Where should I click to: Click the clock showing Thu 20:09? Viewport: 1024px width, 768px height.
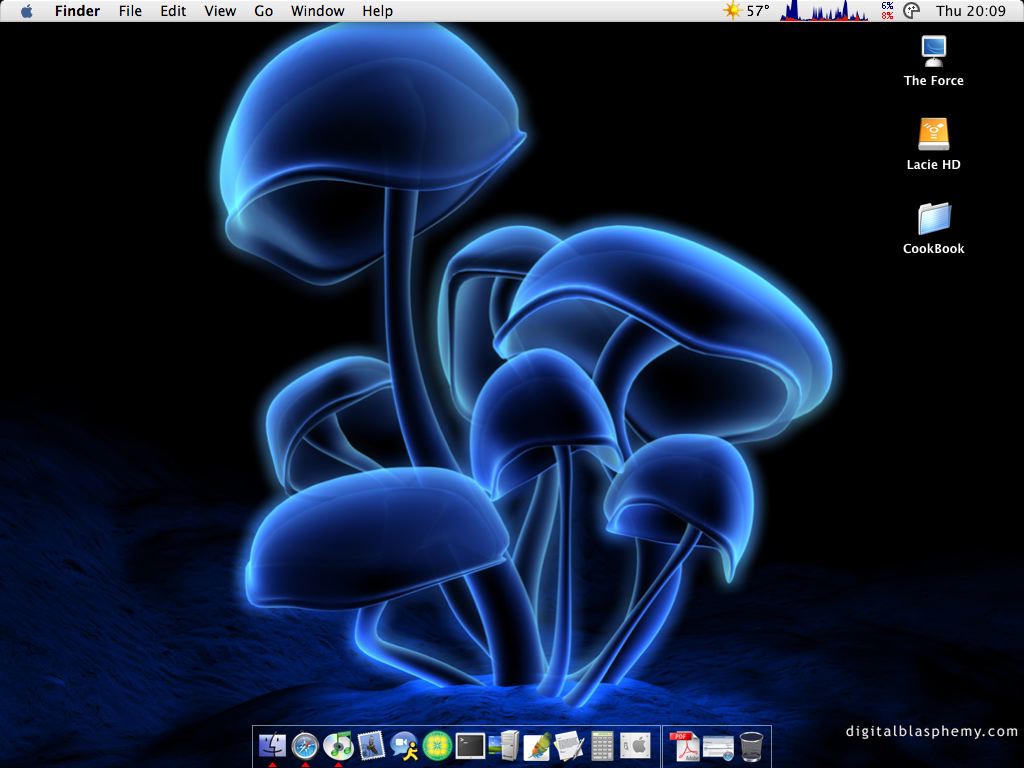point(970,11)
